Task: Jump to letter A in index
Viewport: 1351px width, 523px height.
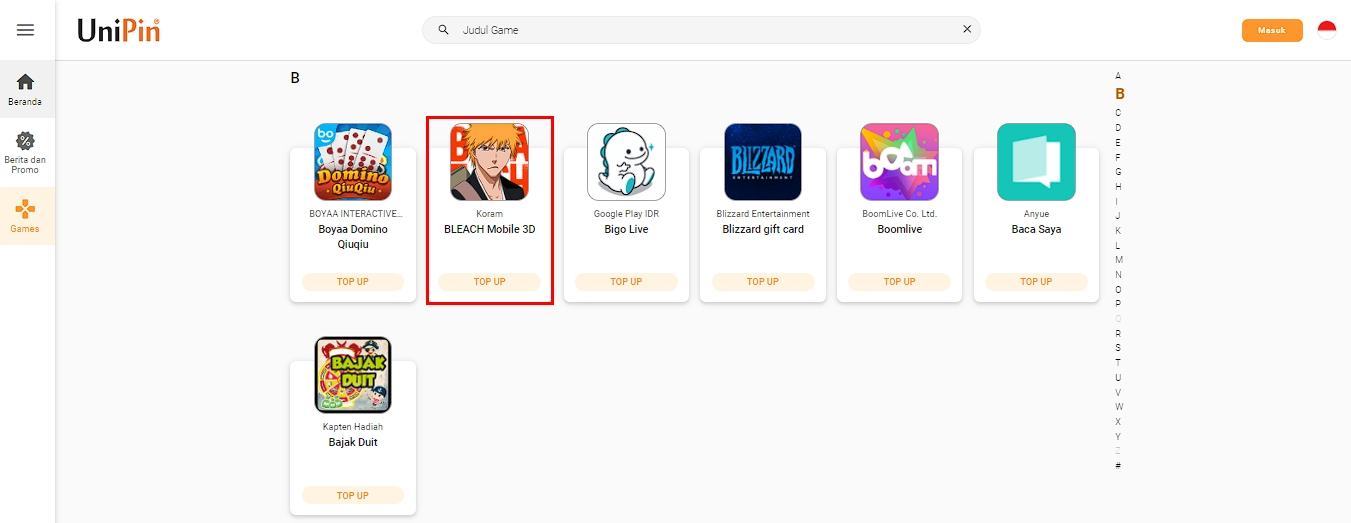Action: 1118,76
